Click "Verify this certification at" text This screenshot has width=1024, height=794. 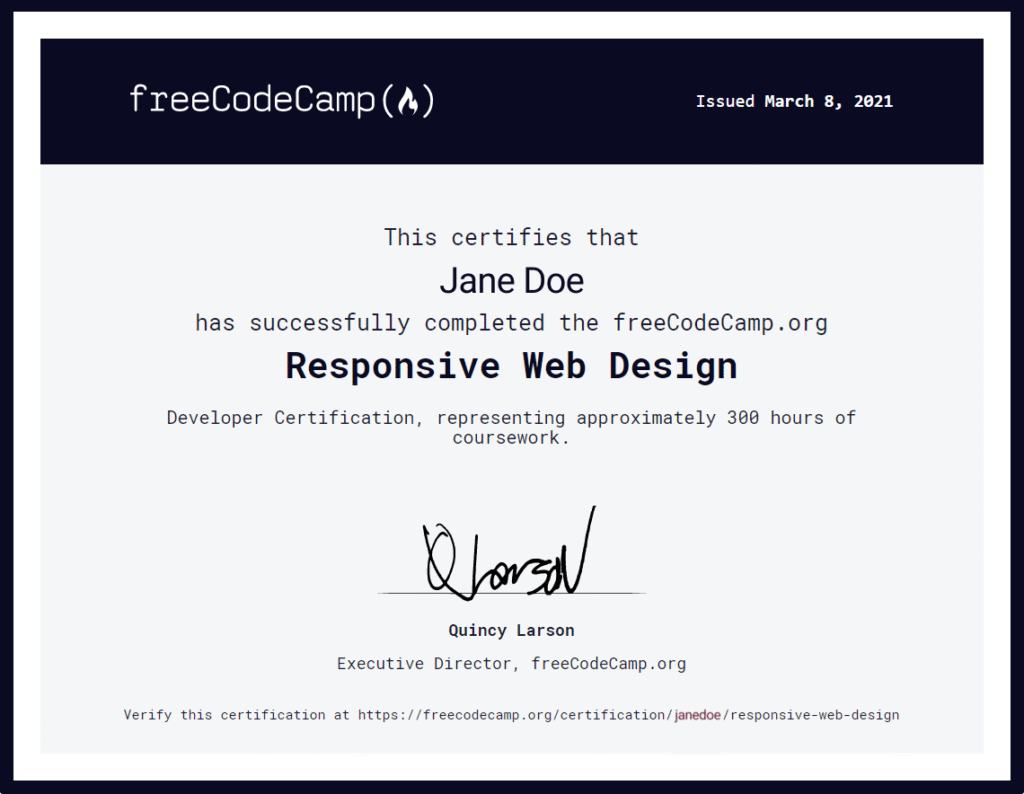238,715
